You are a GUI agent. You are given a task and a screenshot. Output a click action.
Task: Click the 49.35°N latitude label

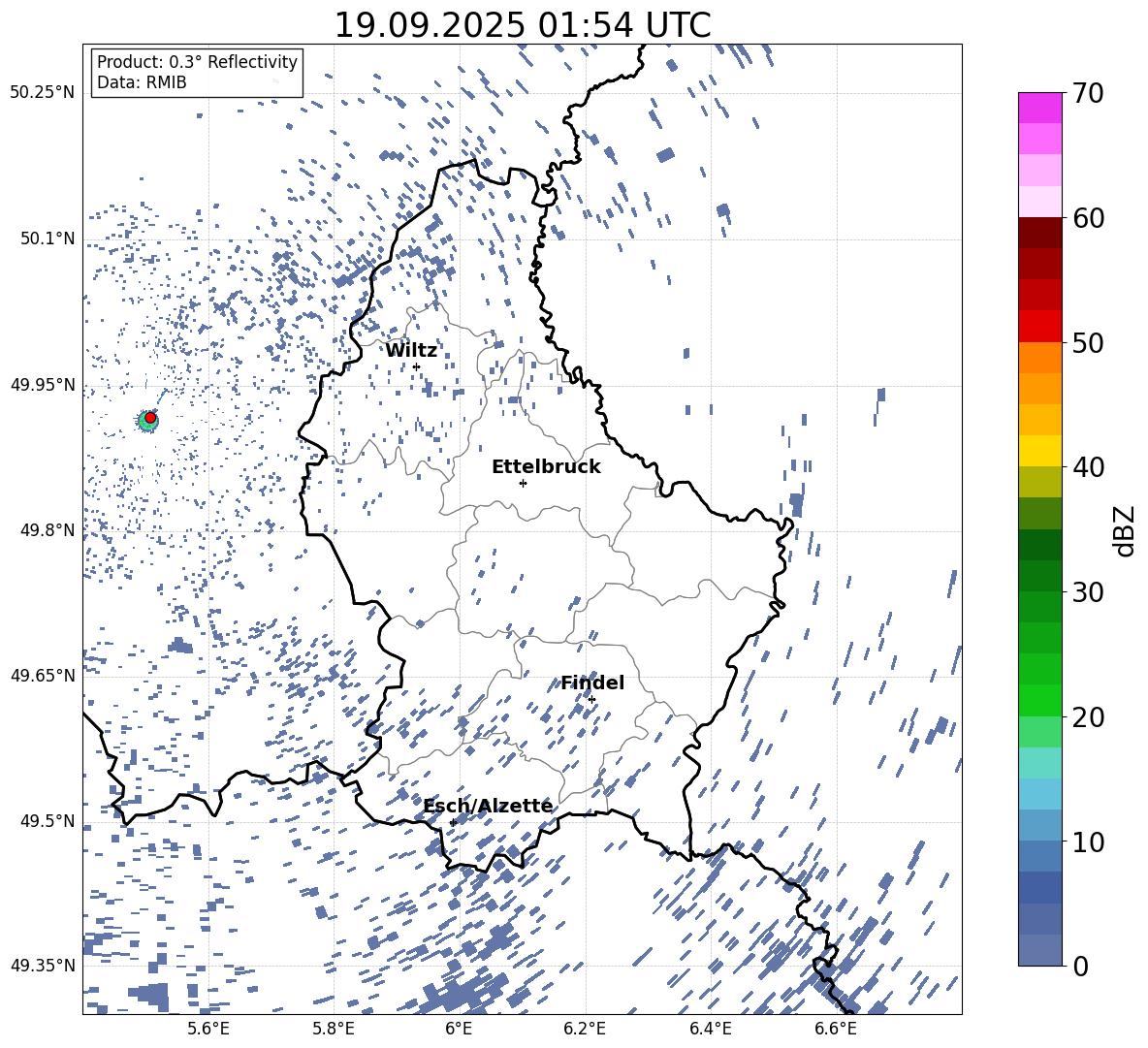(x=43, y=966)
